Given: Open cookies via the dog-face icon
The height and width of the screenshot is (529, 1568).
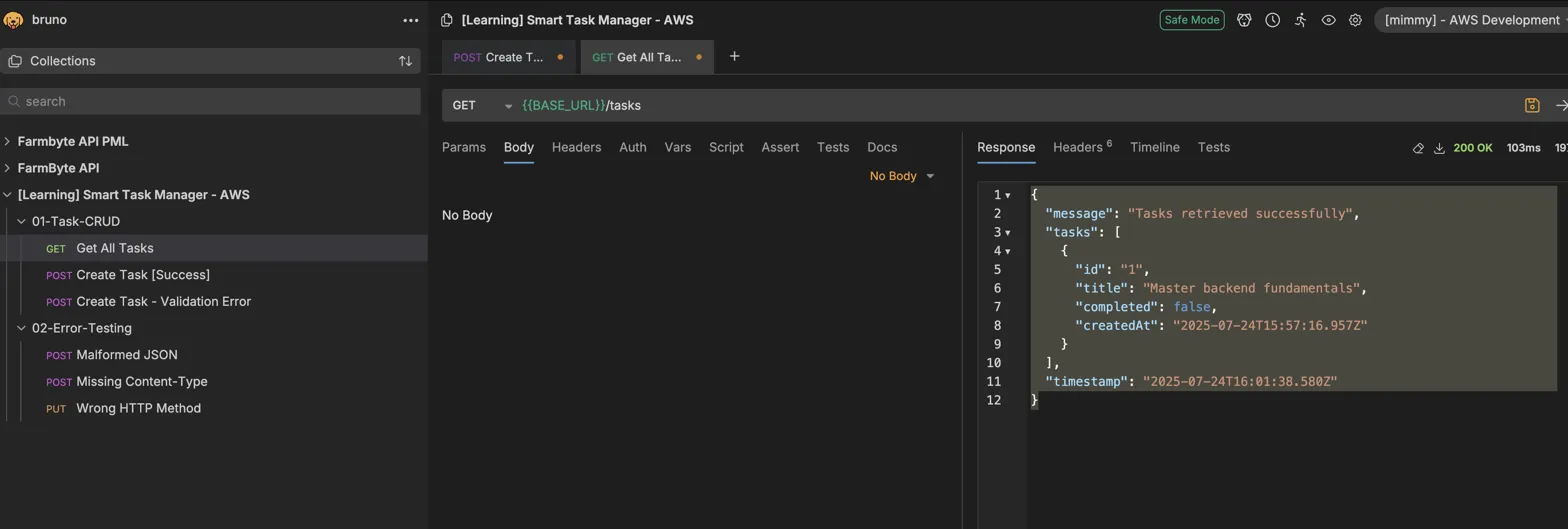Looking at the screenshot, I should [1244, 20].
